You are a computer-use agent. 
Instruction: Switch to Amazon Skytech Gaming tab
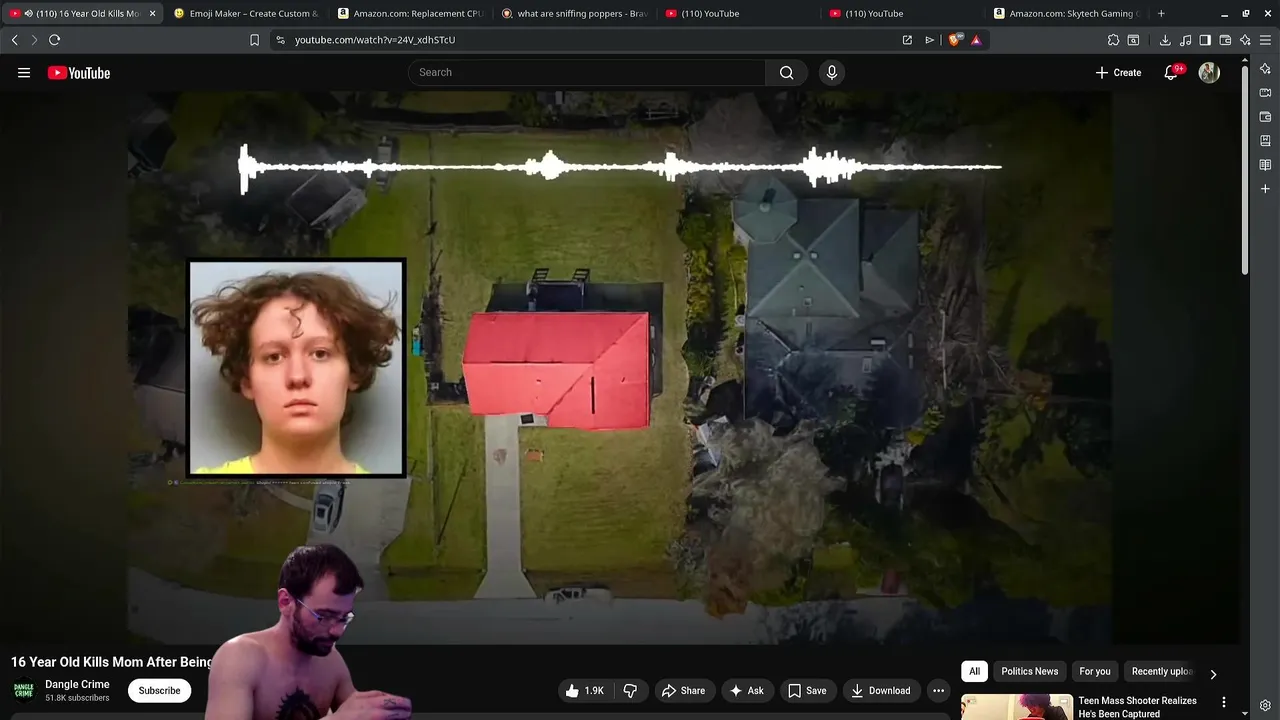point(1068,14)
